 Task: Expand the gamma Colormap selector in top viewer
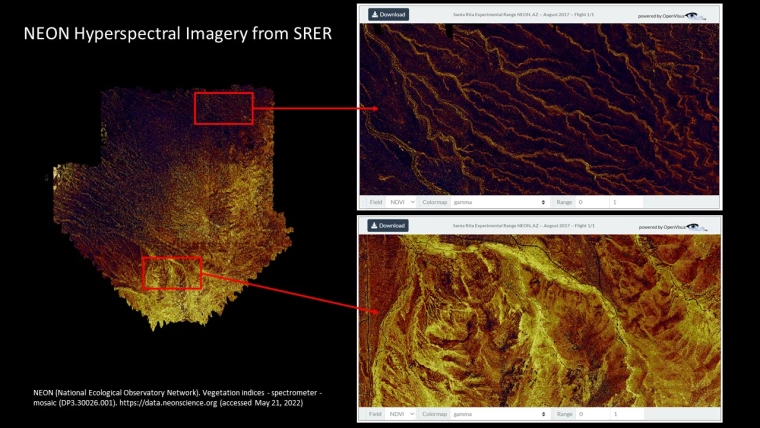[x=499, y=202]
